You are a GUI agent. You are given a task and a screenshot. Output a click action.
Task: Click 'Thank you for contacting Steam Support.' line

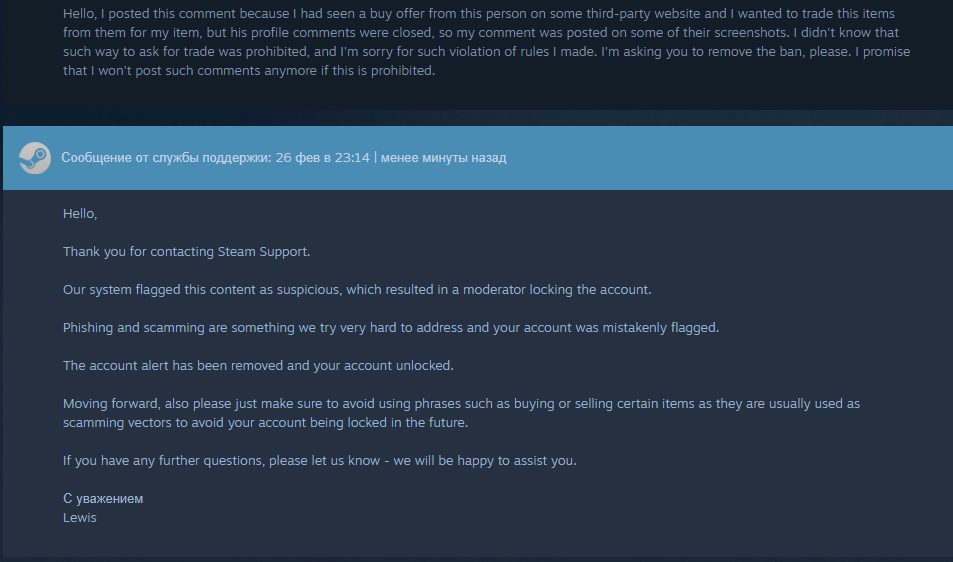[187, 252]
